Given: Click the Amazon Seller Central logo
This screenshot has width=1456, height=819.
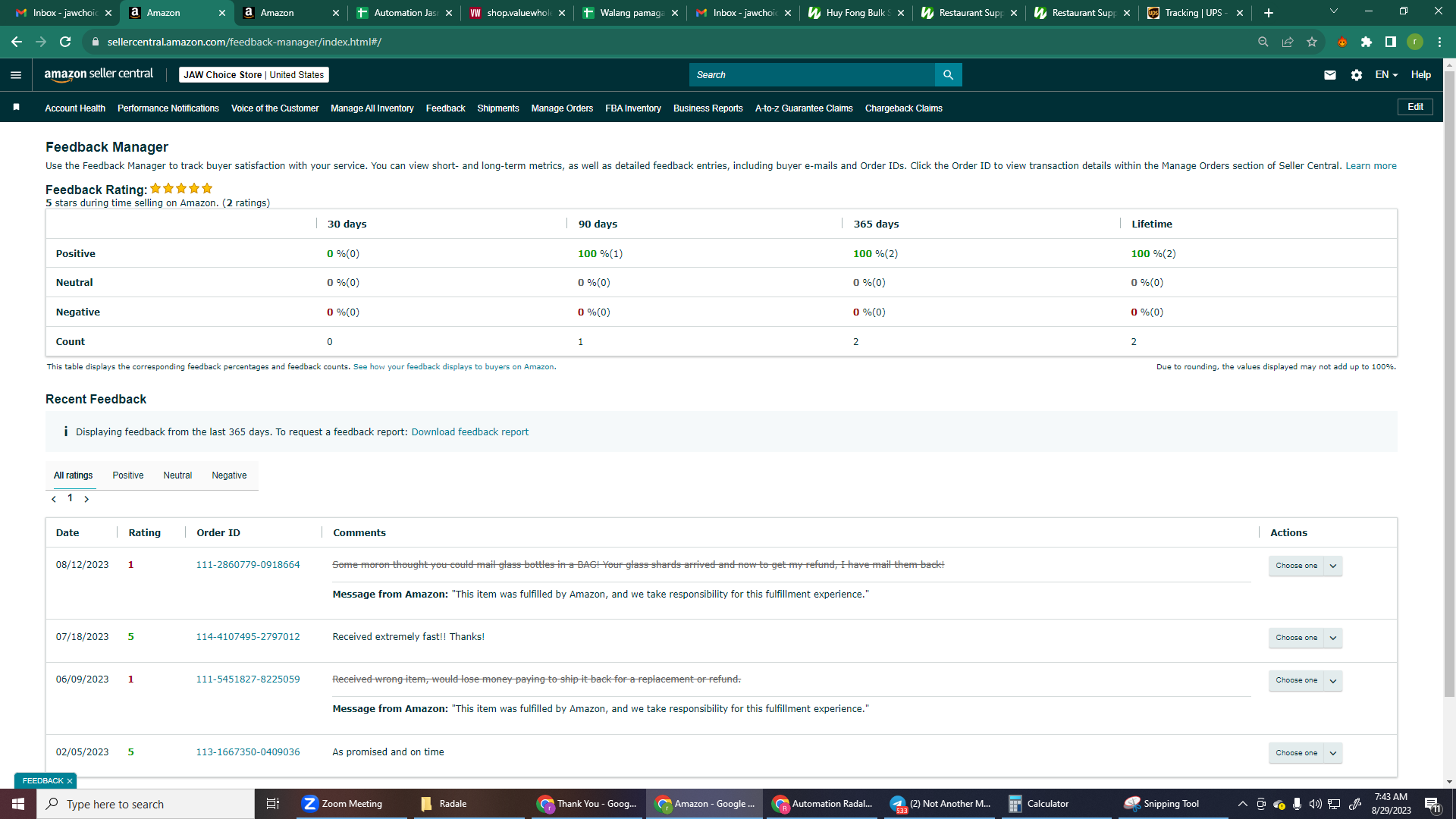Looking at the screenshot, I should pos(99,74).
